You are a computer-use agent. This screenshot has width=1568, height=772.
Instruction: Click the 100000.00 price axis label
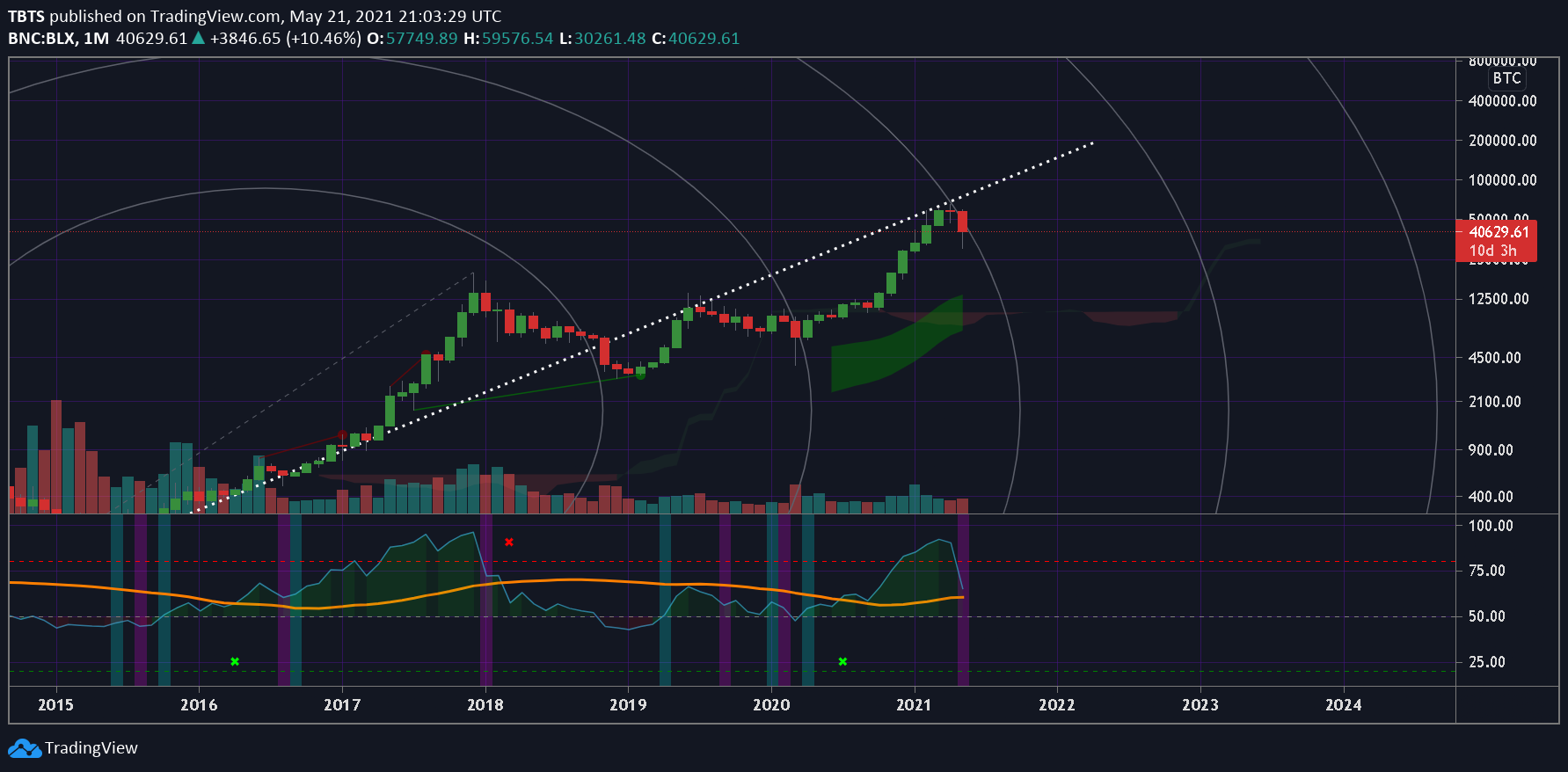(1503, 180)
